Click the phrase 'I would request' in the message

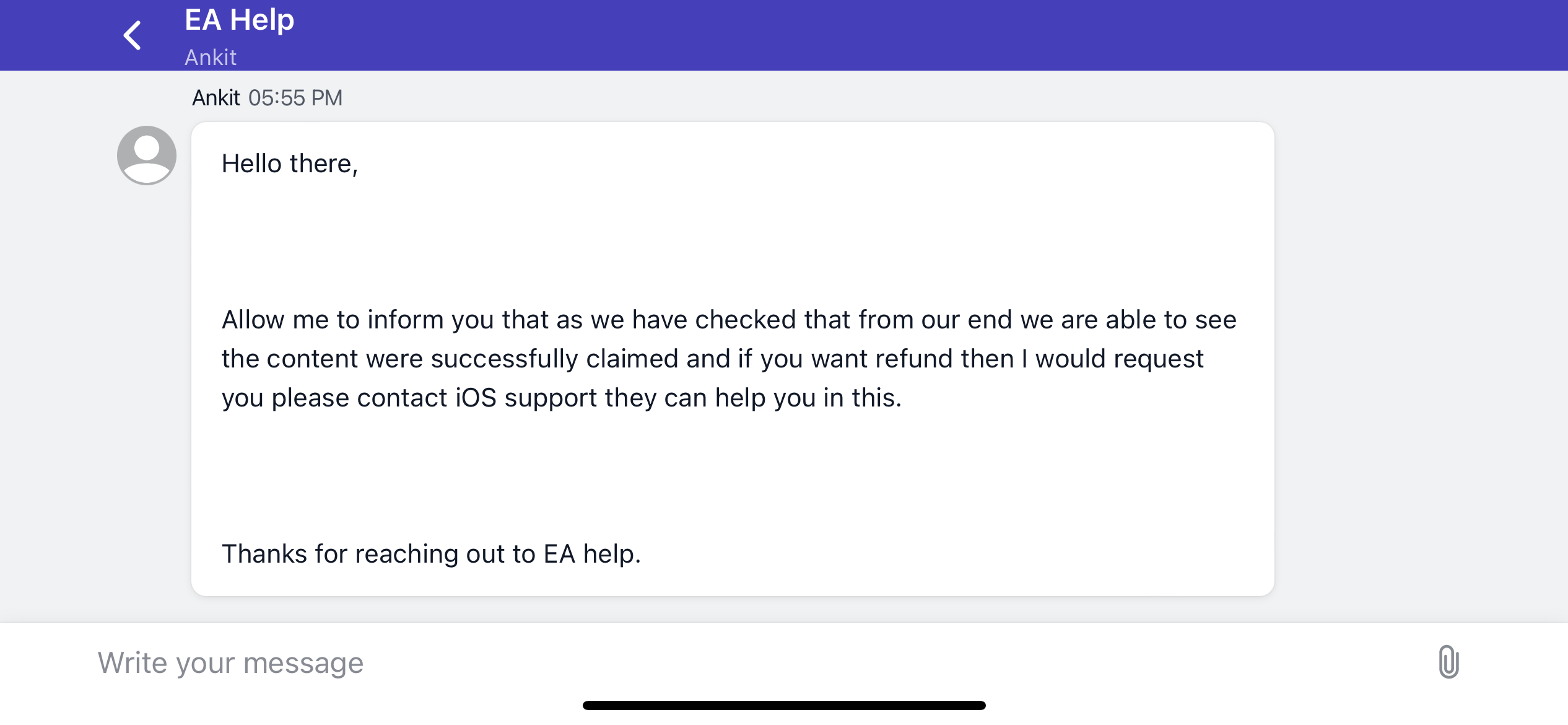1112,359
